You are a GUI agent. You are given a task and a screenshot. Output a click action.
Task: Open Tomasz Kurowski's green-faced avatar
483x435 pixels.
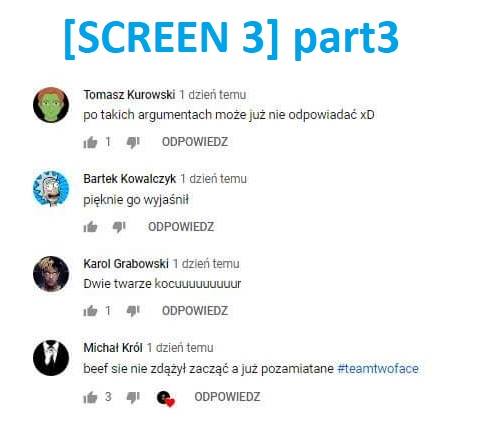[x=51, y=105]
